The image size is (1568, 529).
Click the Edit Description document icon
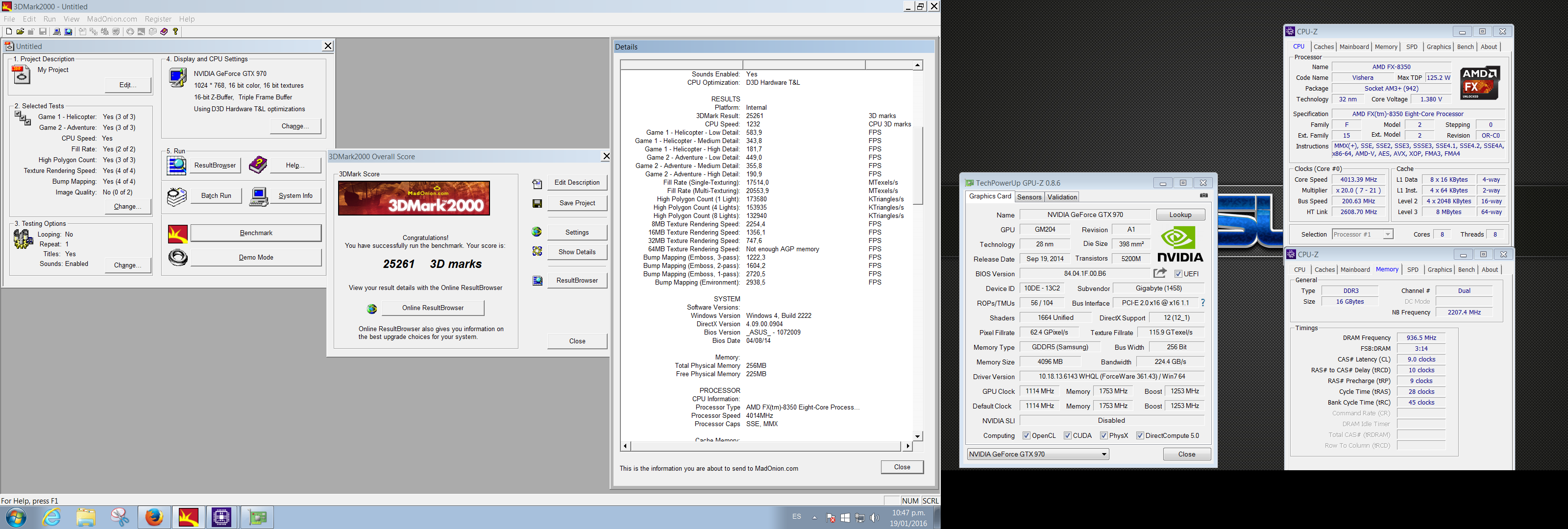[x=537, y=184]
